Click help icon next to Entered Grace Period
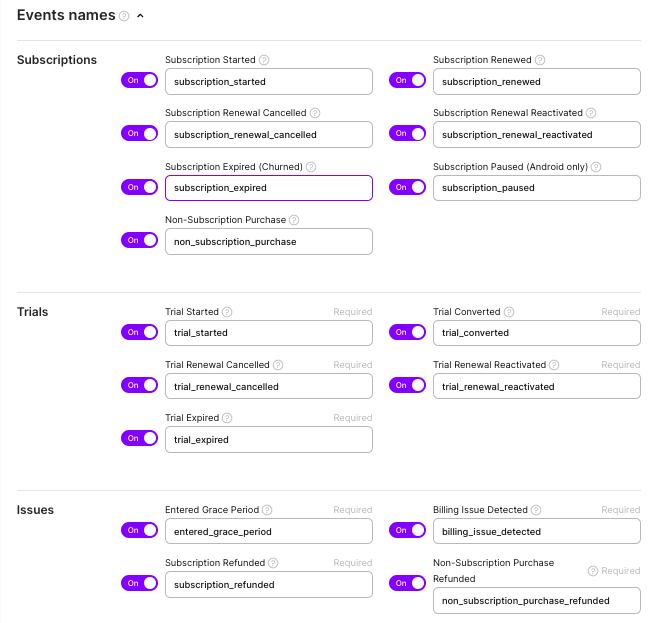Viewport: 667px width, 623px height. pyautogui.click(x=267, y=510)
